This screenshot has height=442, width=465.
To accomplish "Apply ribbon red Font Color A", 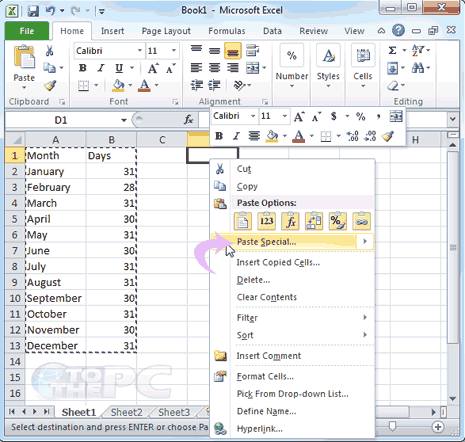I will coord(144,86).
